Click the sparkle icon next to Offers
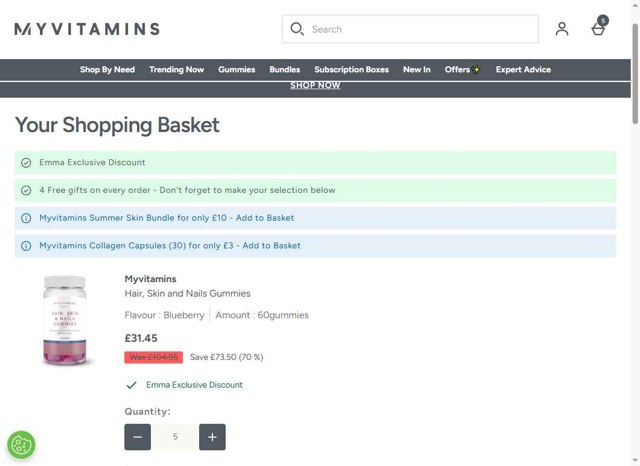 coord(476,70)
